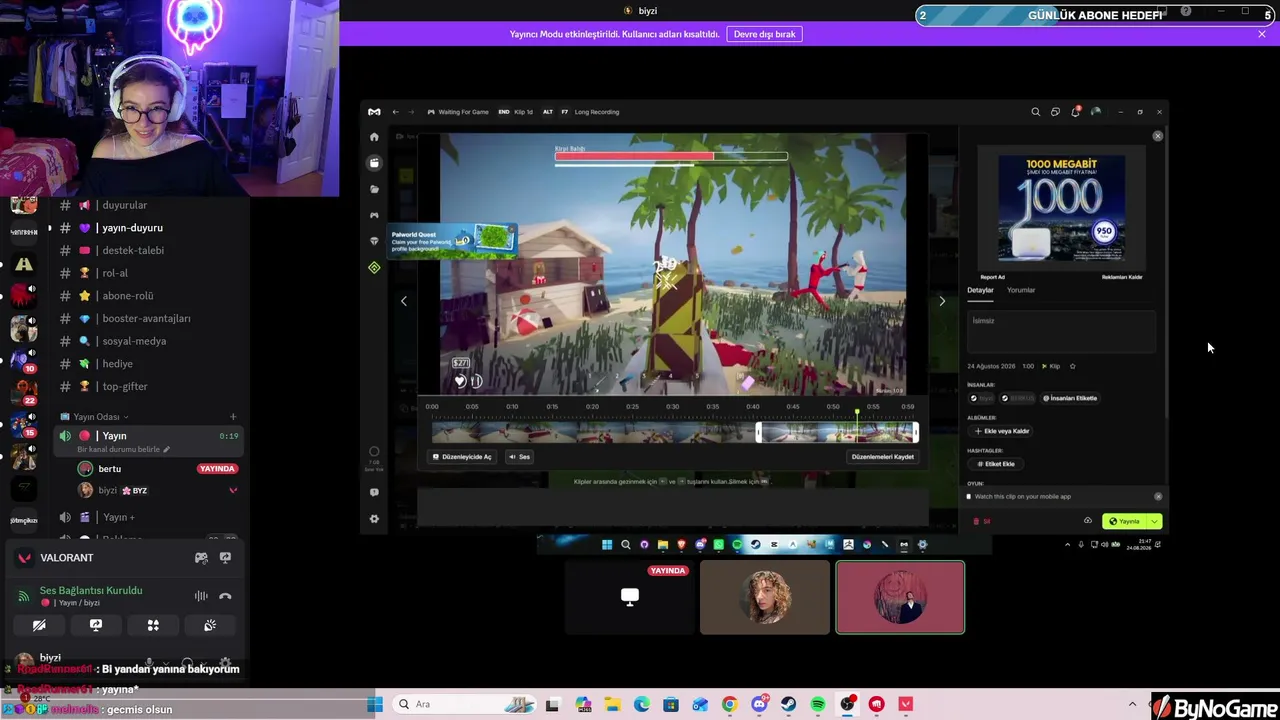Viewport: 1280px width, 720px height.
Task: Open Medal notifications bell
Action: click(x=1075, y=112)
